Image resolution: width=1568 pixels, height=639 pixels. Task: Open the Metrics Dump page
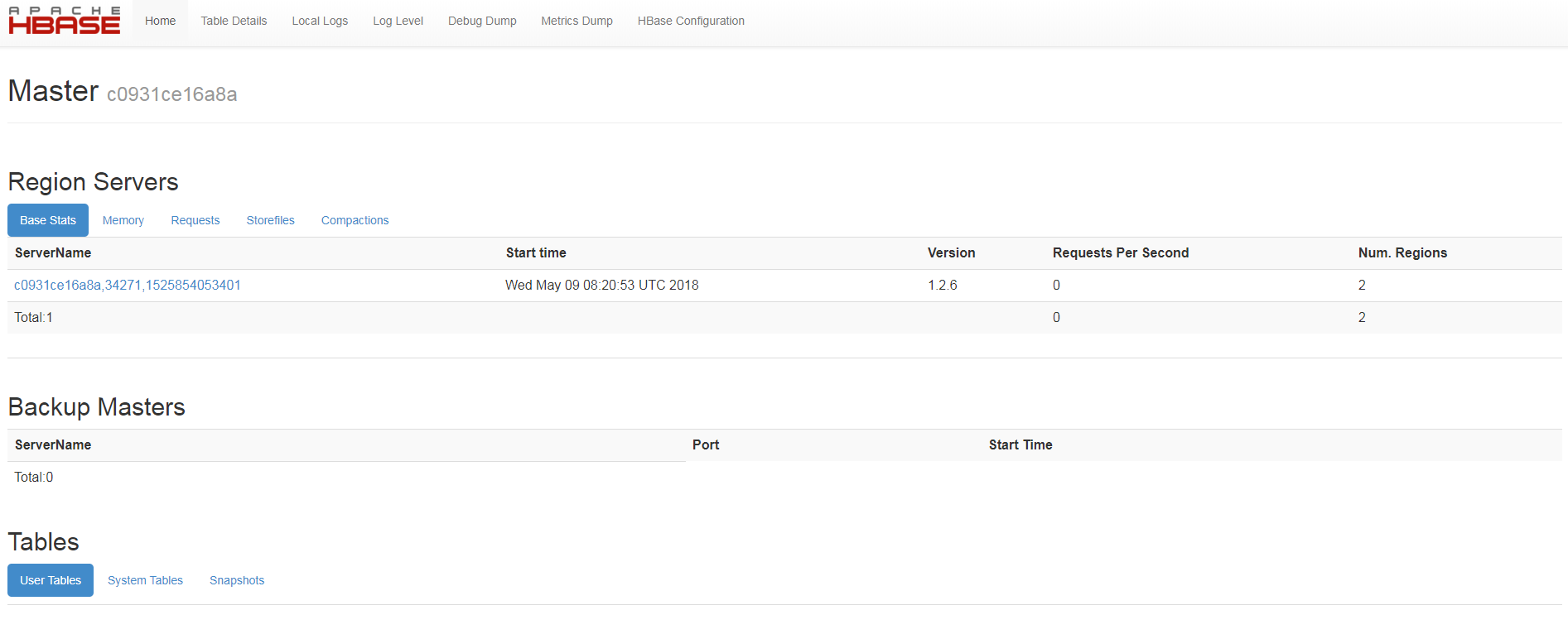click(x=577, y=22)
